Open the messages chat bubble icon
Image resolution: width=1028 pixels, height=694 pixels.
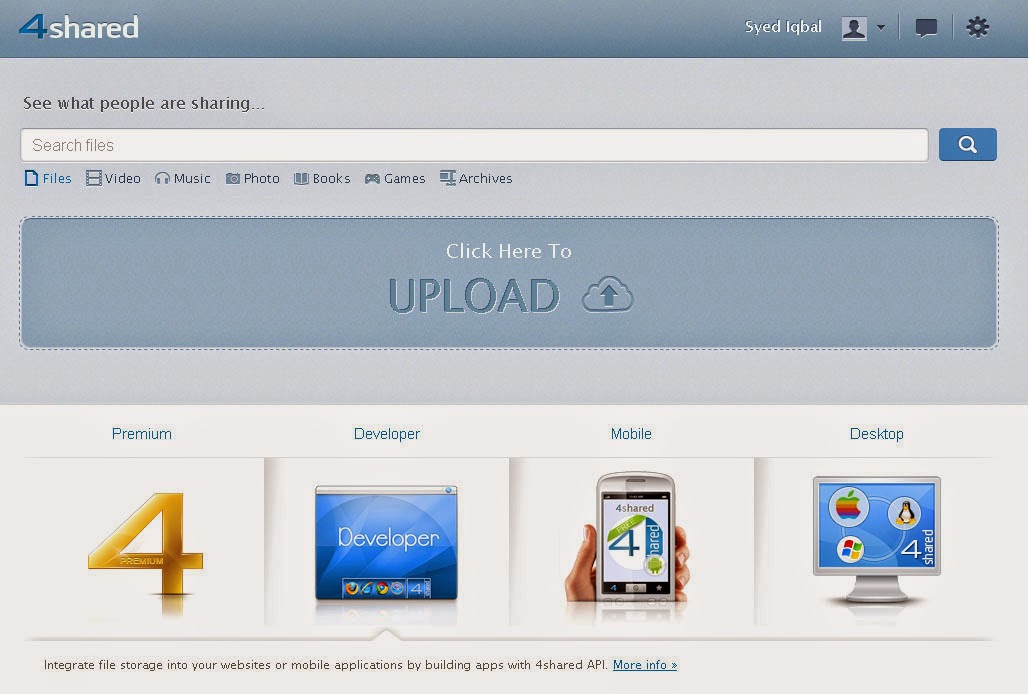point(926,28)
